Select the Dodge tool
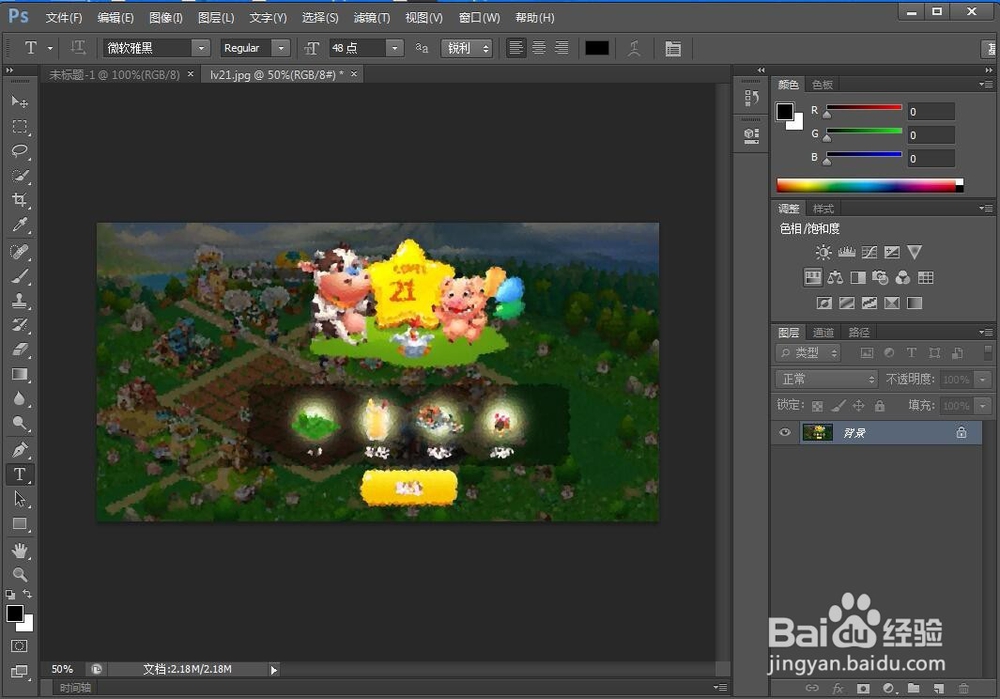Screen dimensions: 1000x699 coord(20,423)
